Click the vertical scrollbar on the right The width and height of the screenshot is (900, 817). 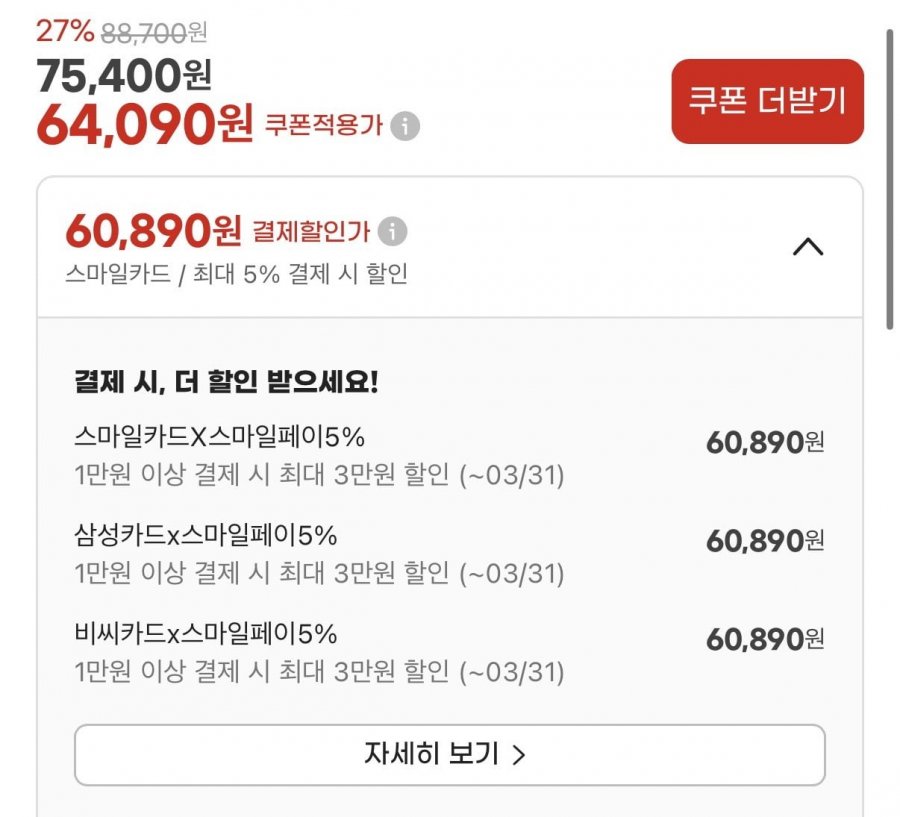(x=888, y=178)
